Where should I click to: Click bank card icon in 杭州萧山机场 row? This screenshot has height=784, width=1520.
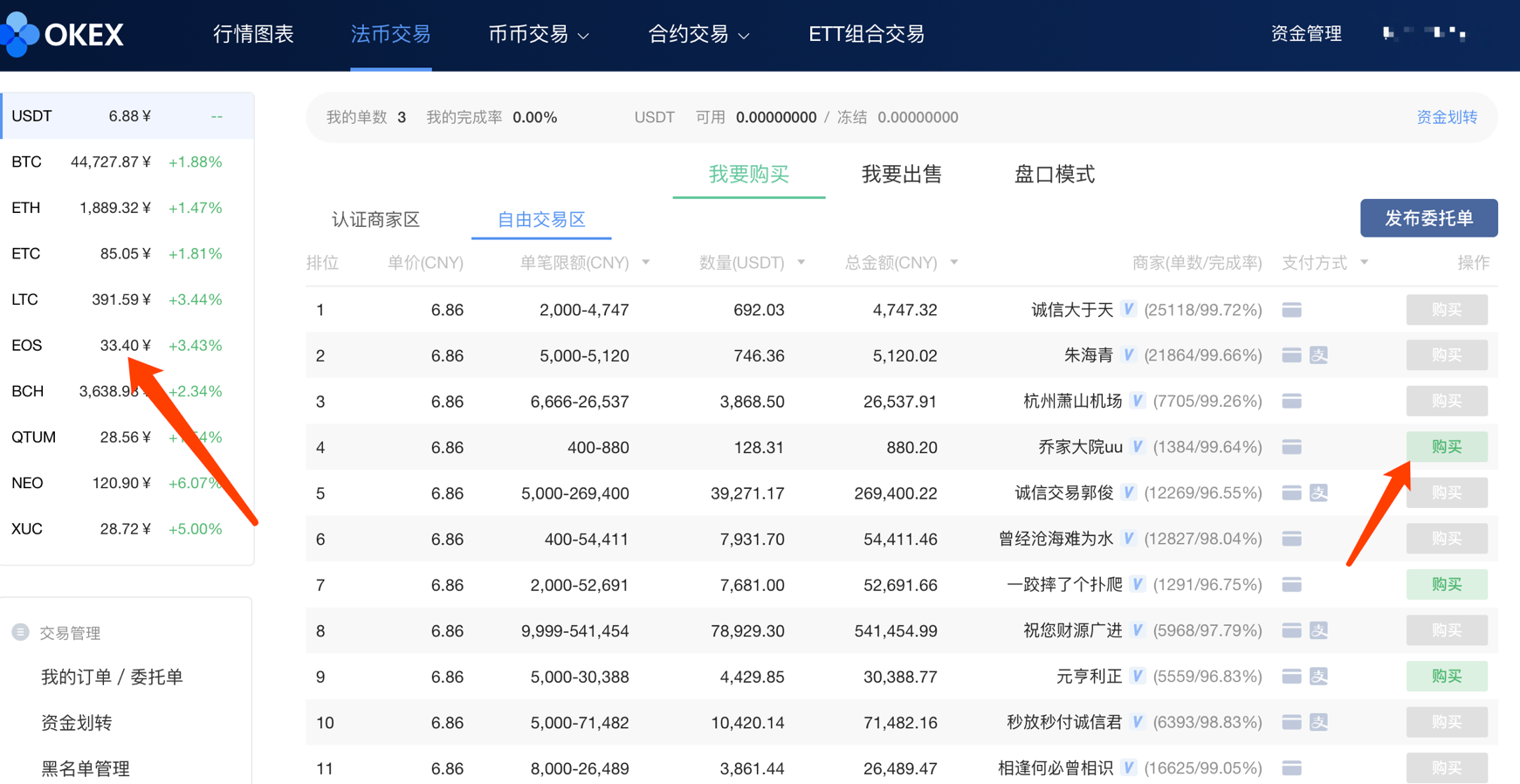click(1292, 402)
